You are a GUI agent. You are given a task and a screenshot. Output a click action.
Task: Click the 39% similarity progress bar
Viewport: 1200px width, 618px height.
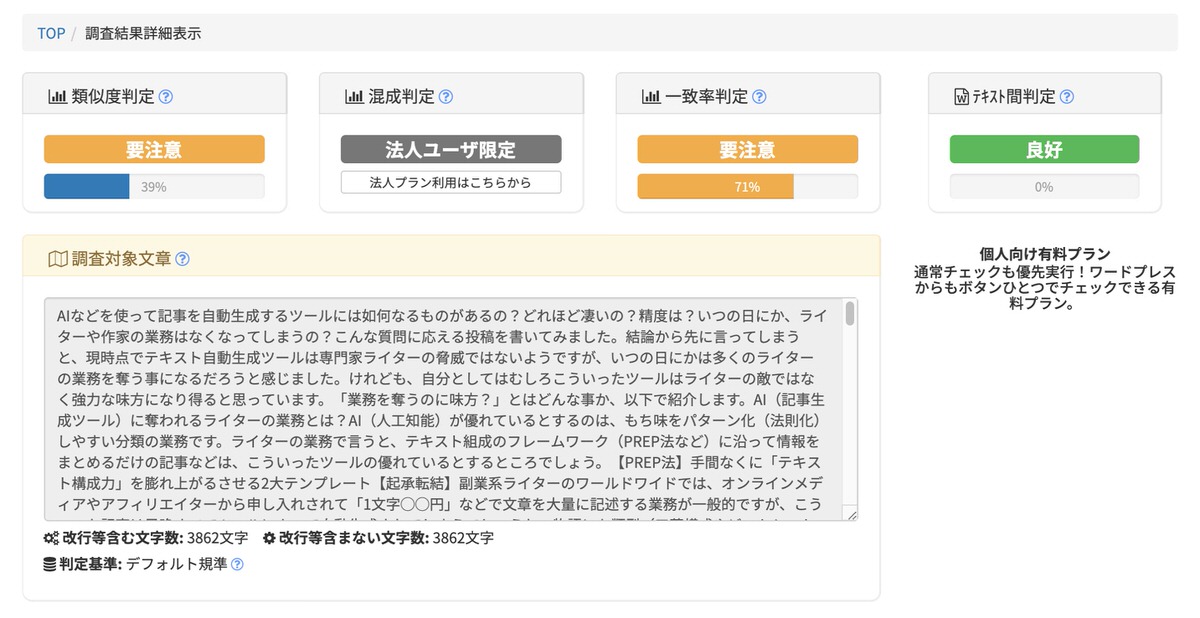coord(154,187)
